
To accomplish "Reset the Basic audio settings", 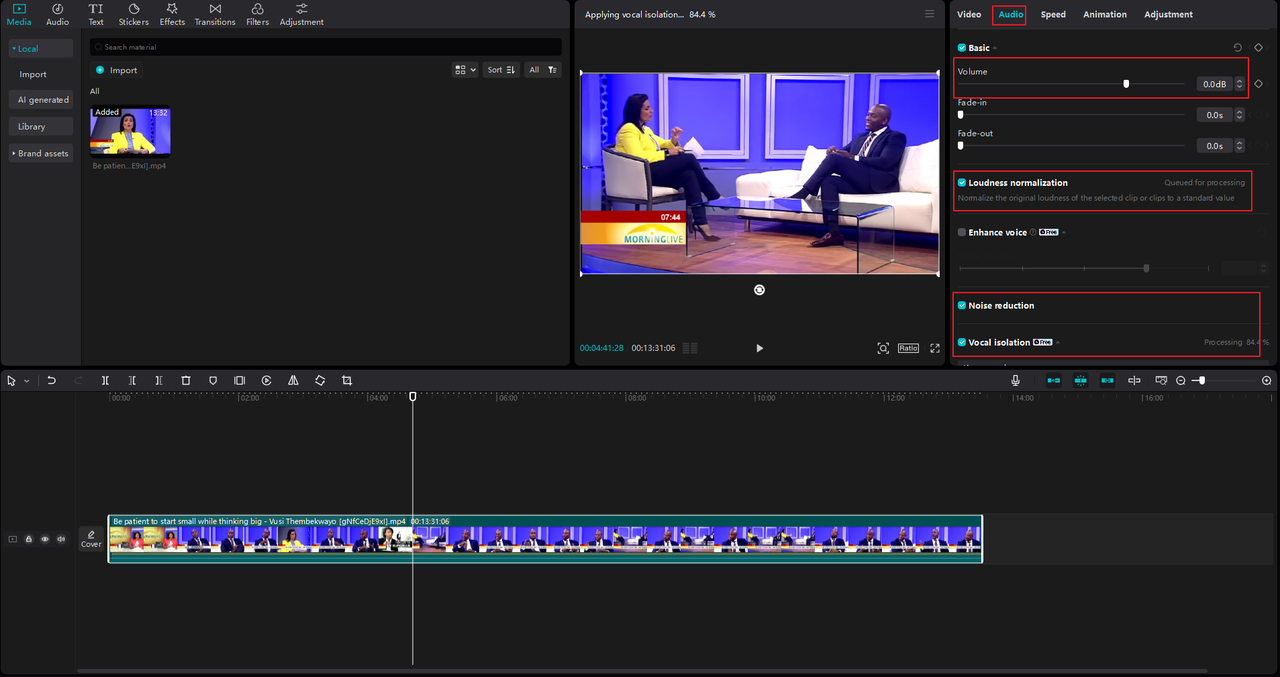I will click(1238, 47).
